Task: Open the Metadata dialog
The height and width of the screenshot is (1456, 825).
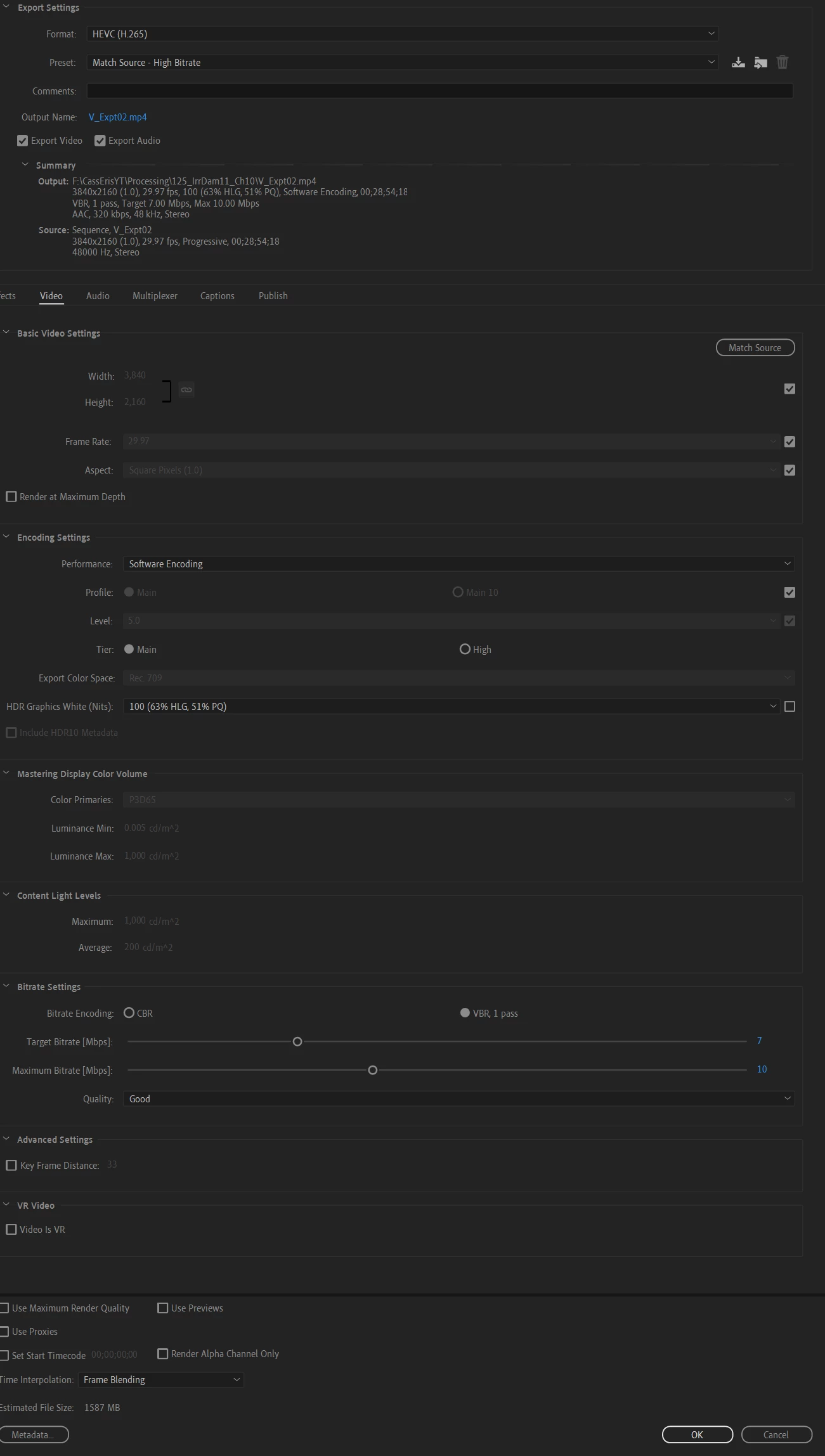Action: click(34, 1435)
